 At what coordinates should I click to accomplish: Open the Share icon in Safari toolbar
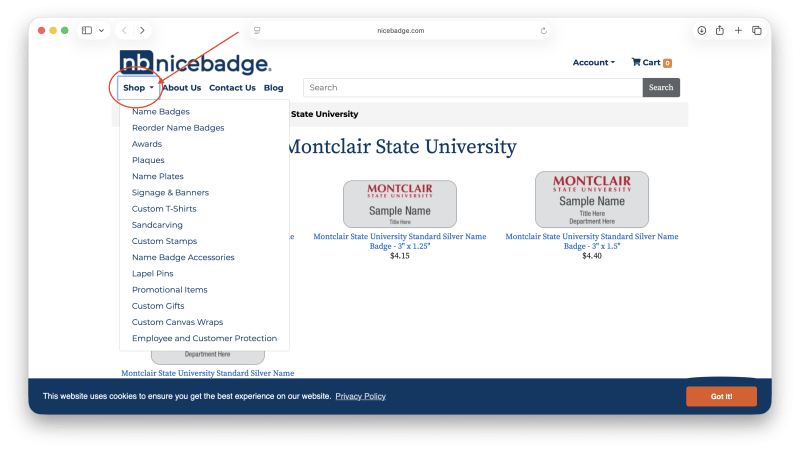pos(719,31)
